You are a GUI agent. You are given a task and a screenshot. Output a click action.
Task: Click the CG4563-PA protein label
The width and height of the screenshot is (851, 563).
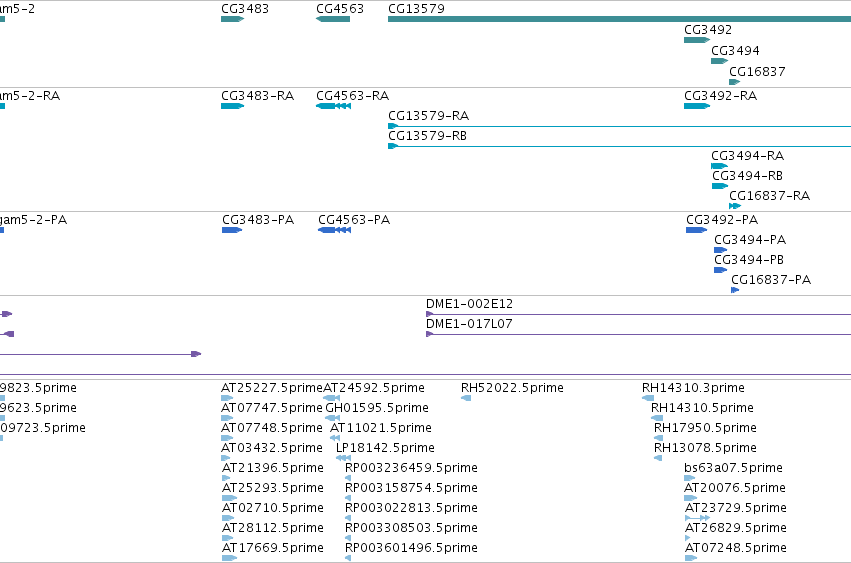(x=354, y=220)
